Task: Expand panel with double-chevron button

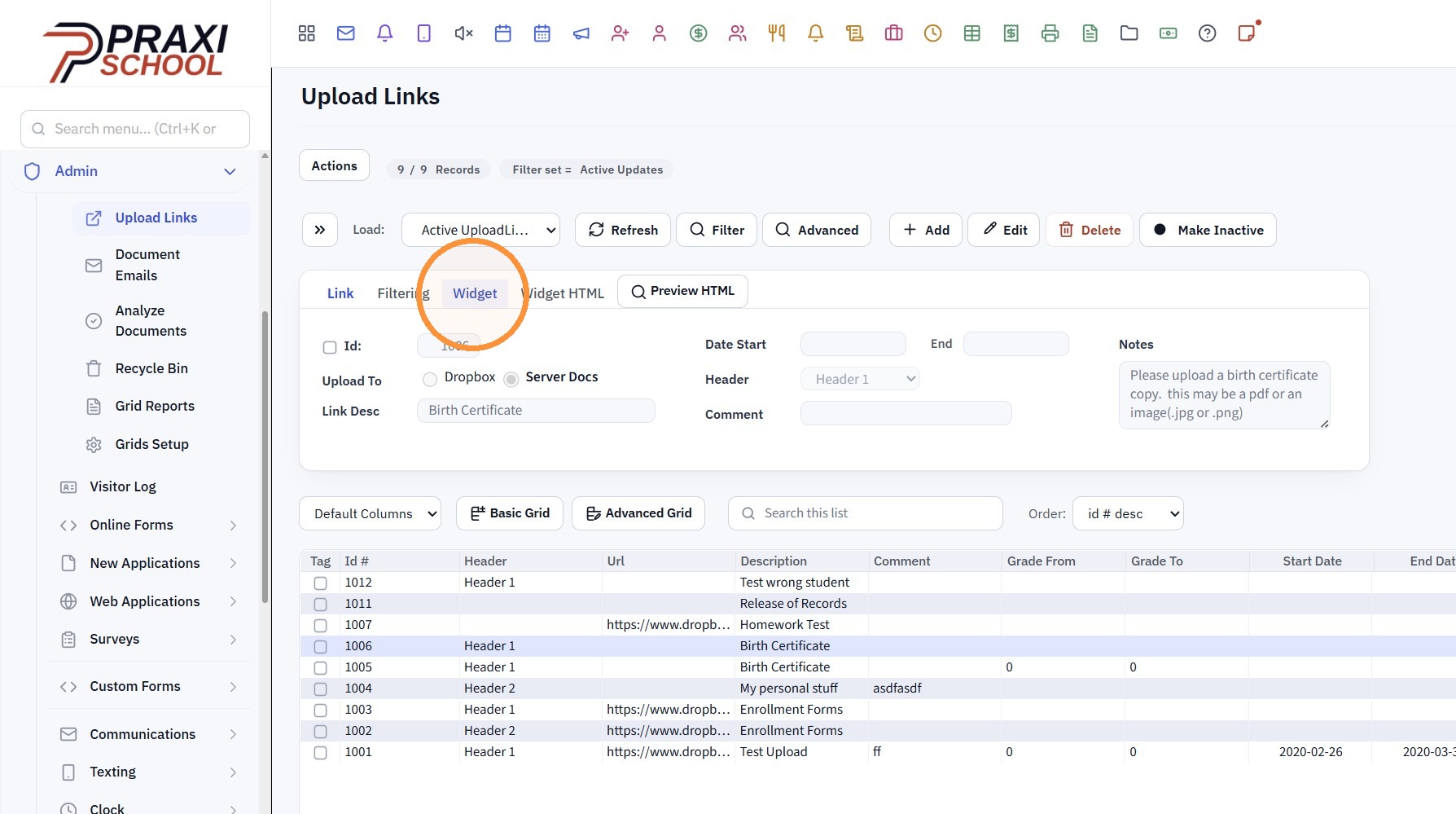Action: tap(320, 230)
